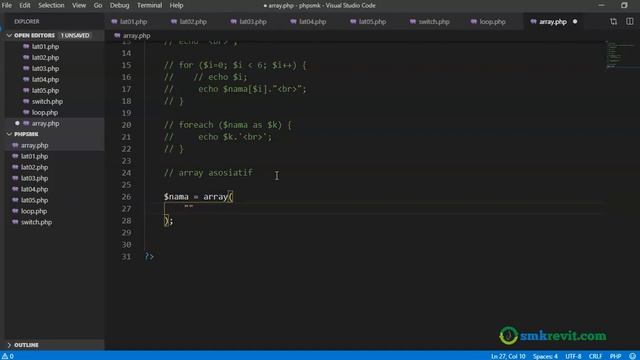This screenshot has width=640, height=360.
Task: Open lat02.php in Open Editors list
Action: click(45, 58)
